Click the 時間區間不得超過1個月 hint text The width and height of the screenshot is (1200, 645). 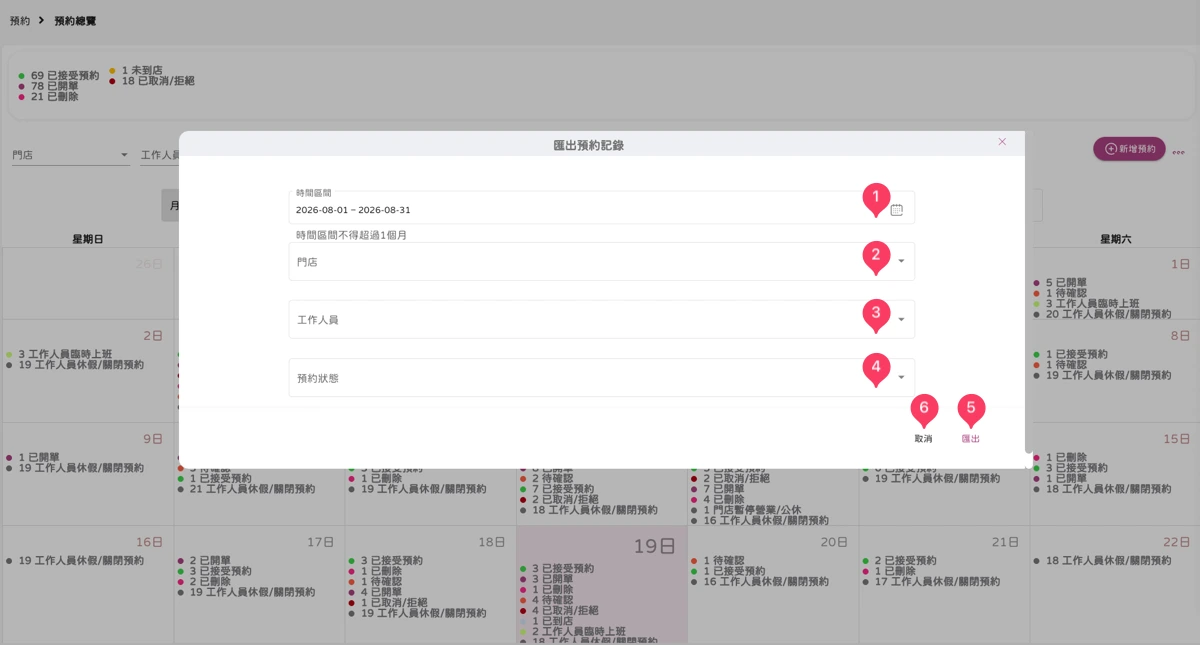click(x=352, y=236)
